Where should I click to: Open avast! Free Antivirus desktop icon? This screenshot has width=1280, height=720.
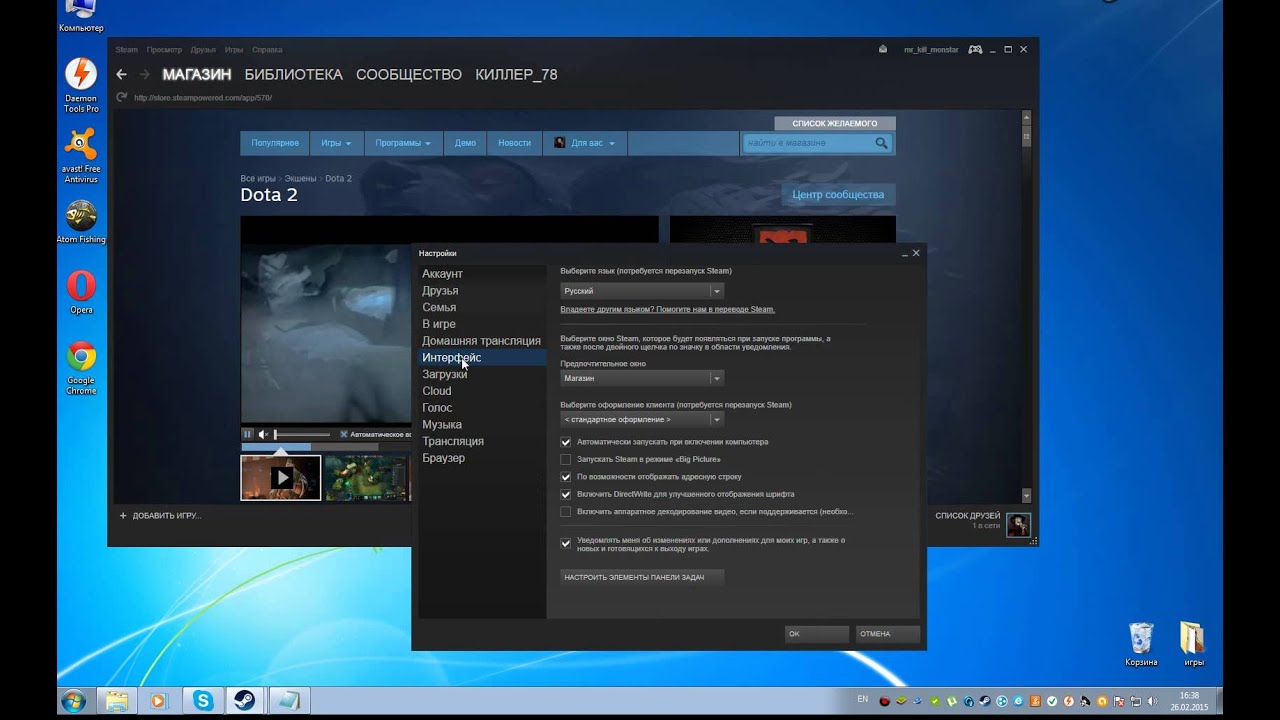(x=81, y=156)
